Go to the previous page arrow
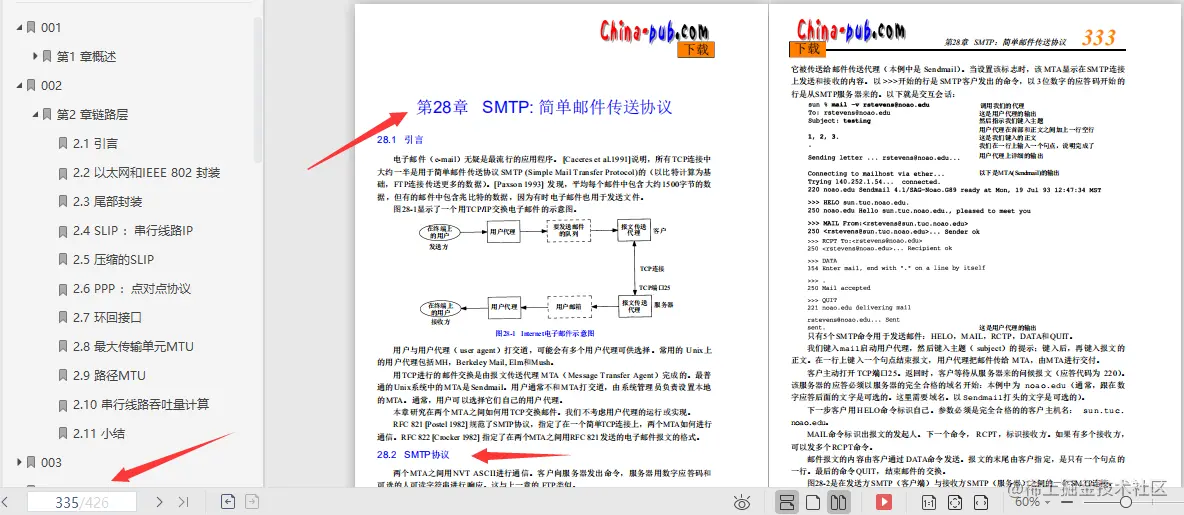Viewport: 1184px width, 515px height. (x=5, y=501)
